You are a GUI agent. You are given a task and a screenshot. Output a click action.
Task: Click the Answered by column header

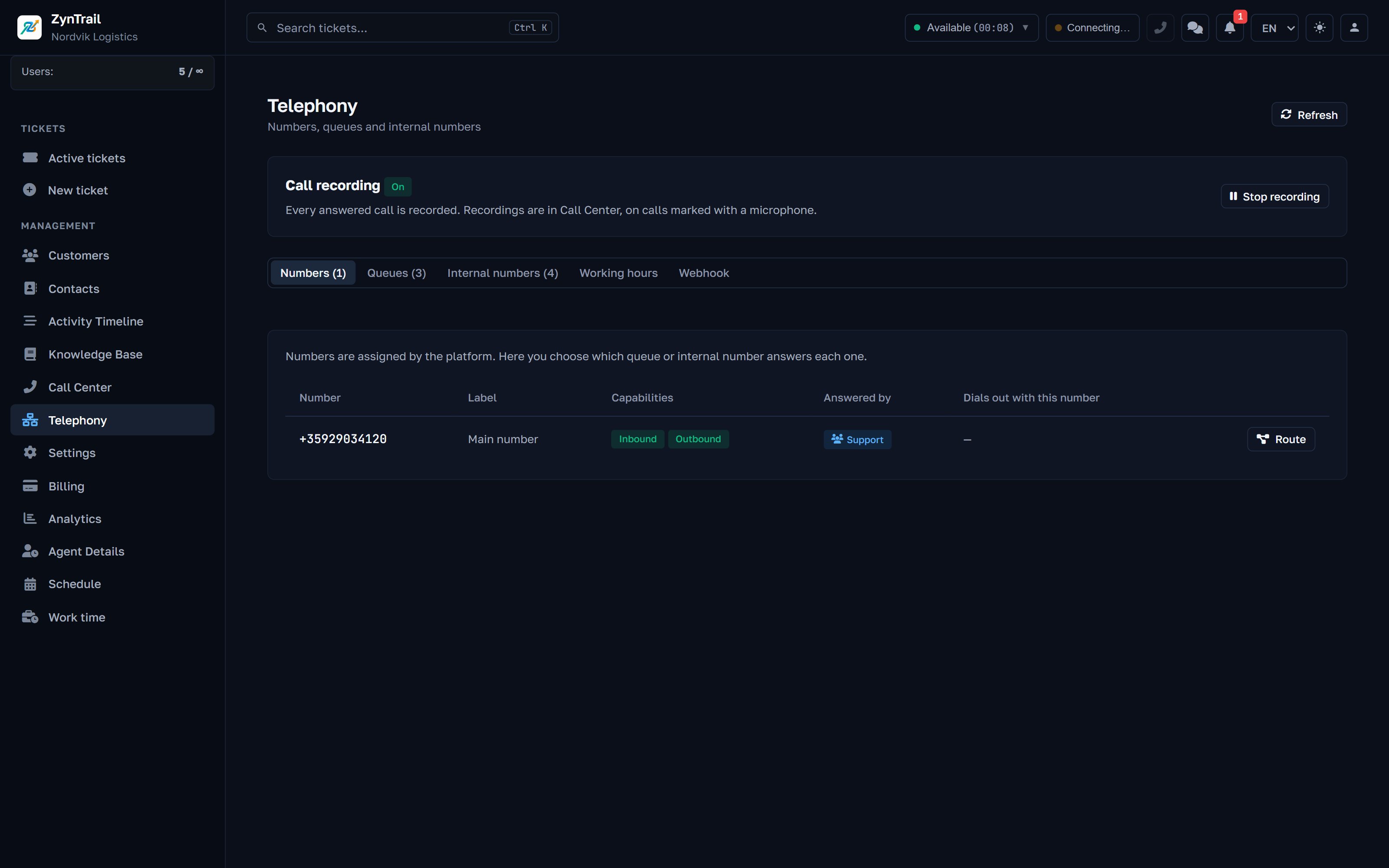click(x=857, y=398)
